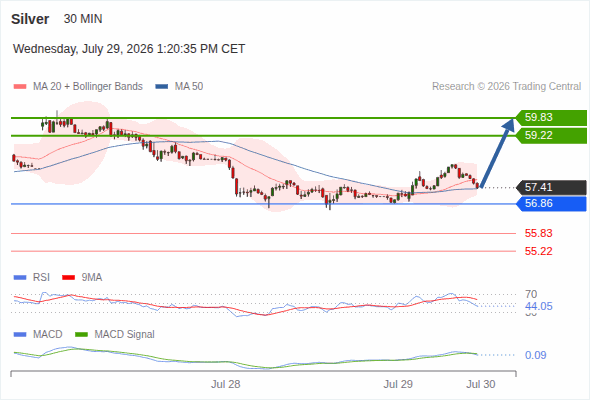Screen dimensions: 590x400
Task: Click the Wednesday, July 29, 2026 timestamp
Action: pyautogui.click(x=129, y=49)
